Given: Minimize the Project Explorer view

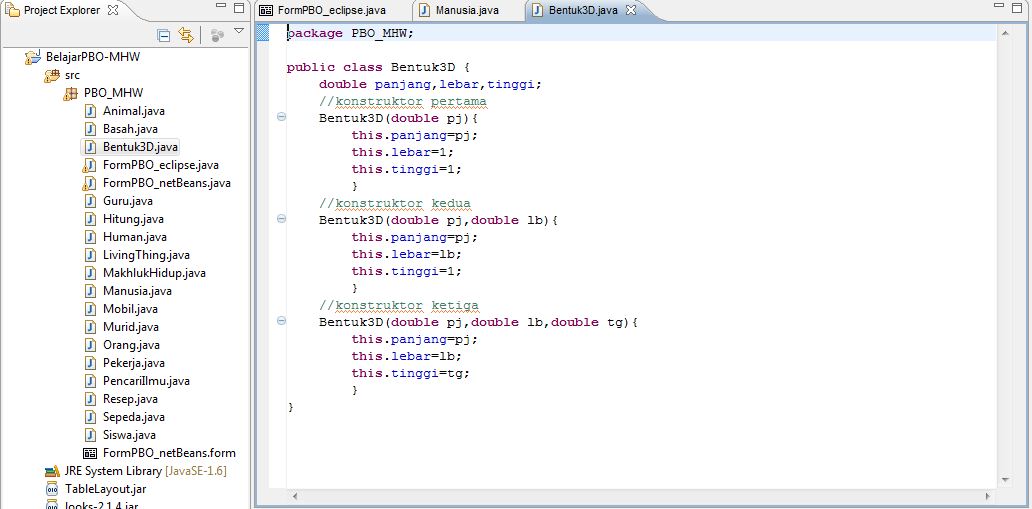Looking at the screenshot, I should [221, 7].
